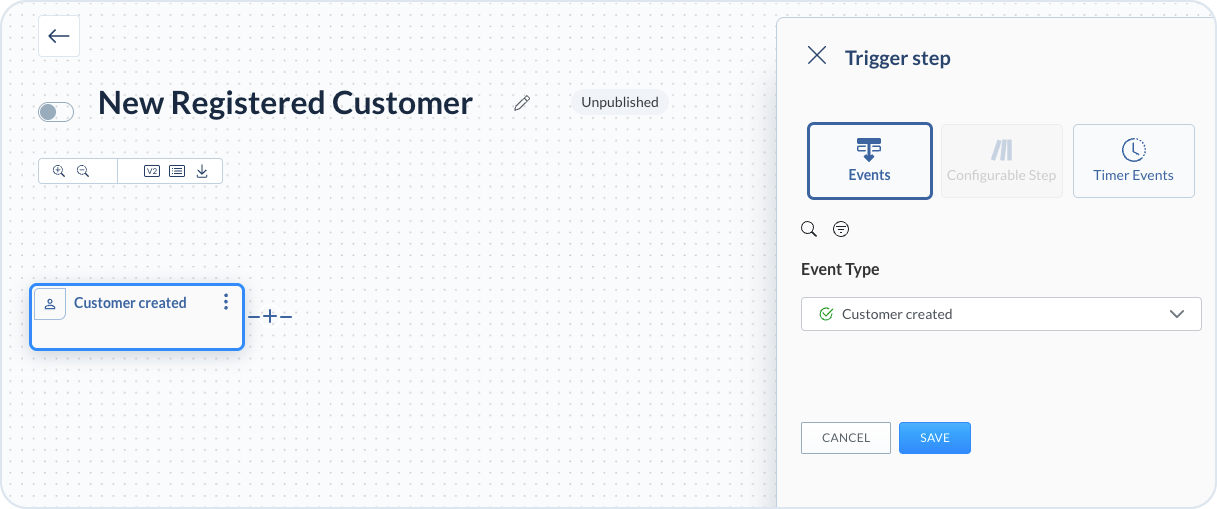This screenshot has height=509, width=1217.
Task: Switch to the Timer Events tab
Action: point(1133,161)
